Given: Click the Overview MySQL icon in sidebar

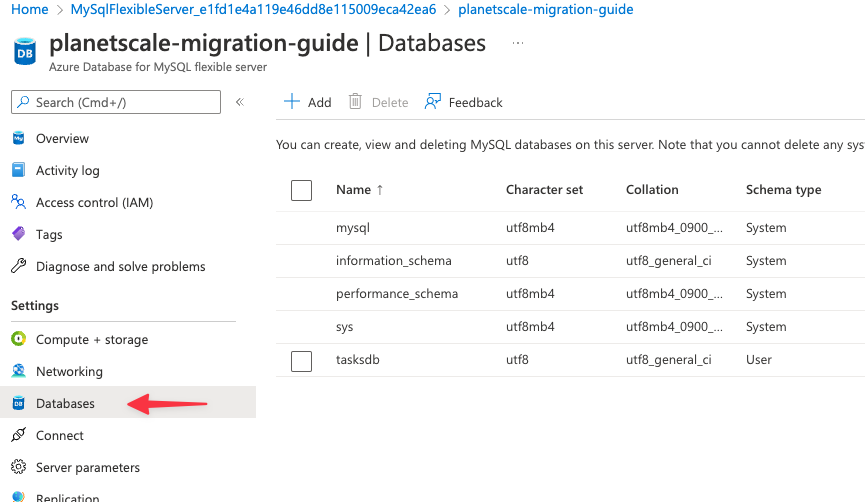Looking at the screenshot, I should click(18, 138).
